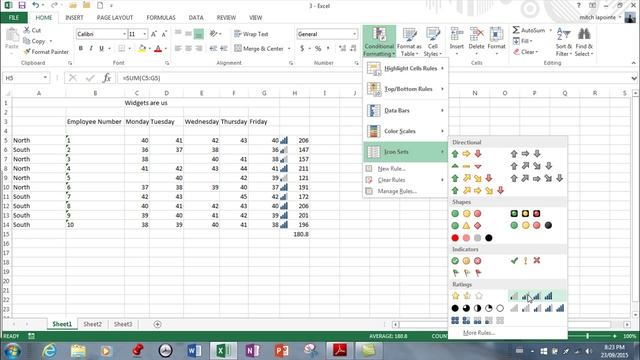Click the zoom slider handle
Viewport: 640px width, 360px height.
click(x=588, y=336)
